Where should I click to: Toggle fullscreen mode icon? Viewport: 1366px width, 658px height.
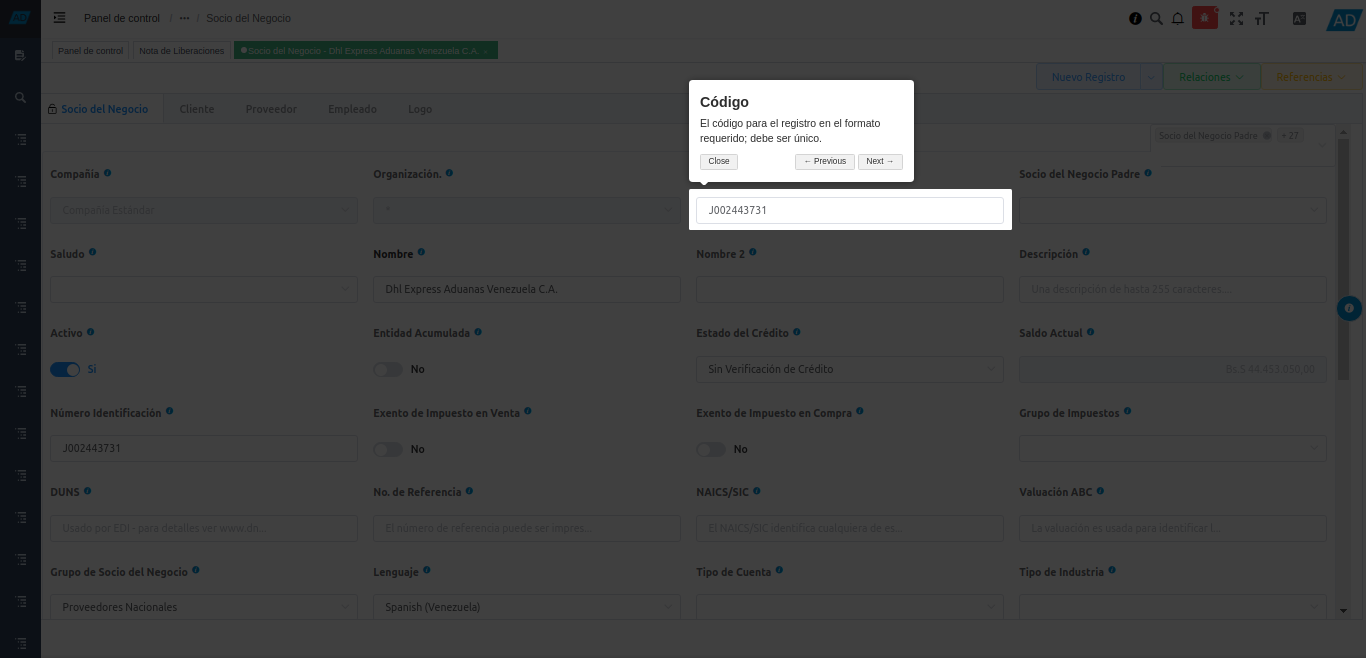tap(1236, 18)
